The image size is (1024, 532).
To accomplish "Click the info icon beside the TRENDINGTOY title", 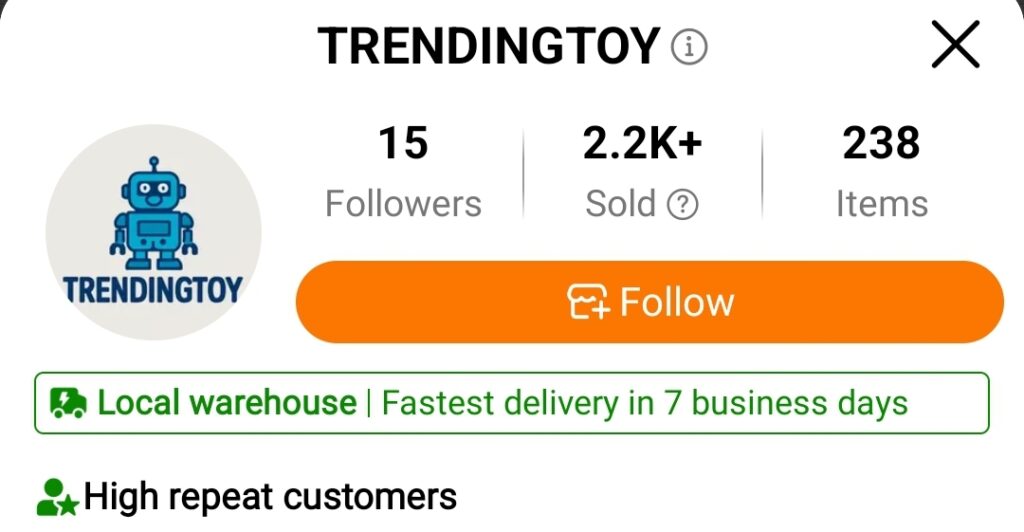I will (689, 46).
